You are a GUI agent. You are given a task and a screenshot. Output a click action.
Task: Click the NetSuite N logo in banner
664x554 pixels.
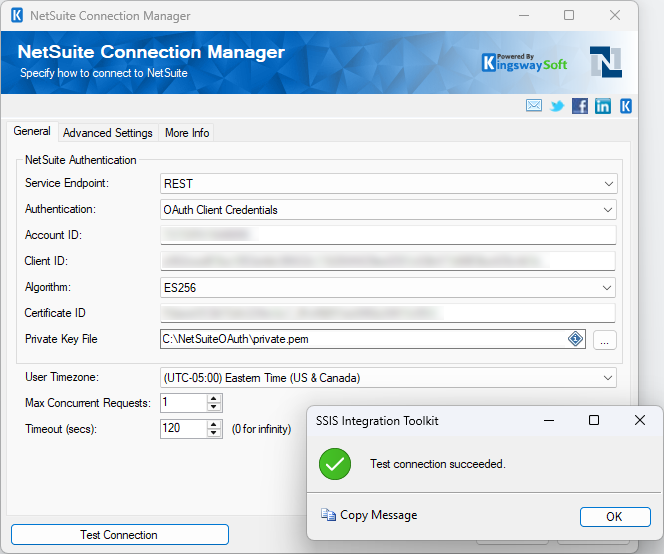click(x=606, y=62)
